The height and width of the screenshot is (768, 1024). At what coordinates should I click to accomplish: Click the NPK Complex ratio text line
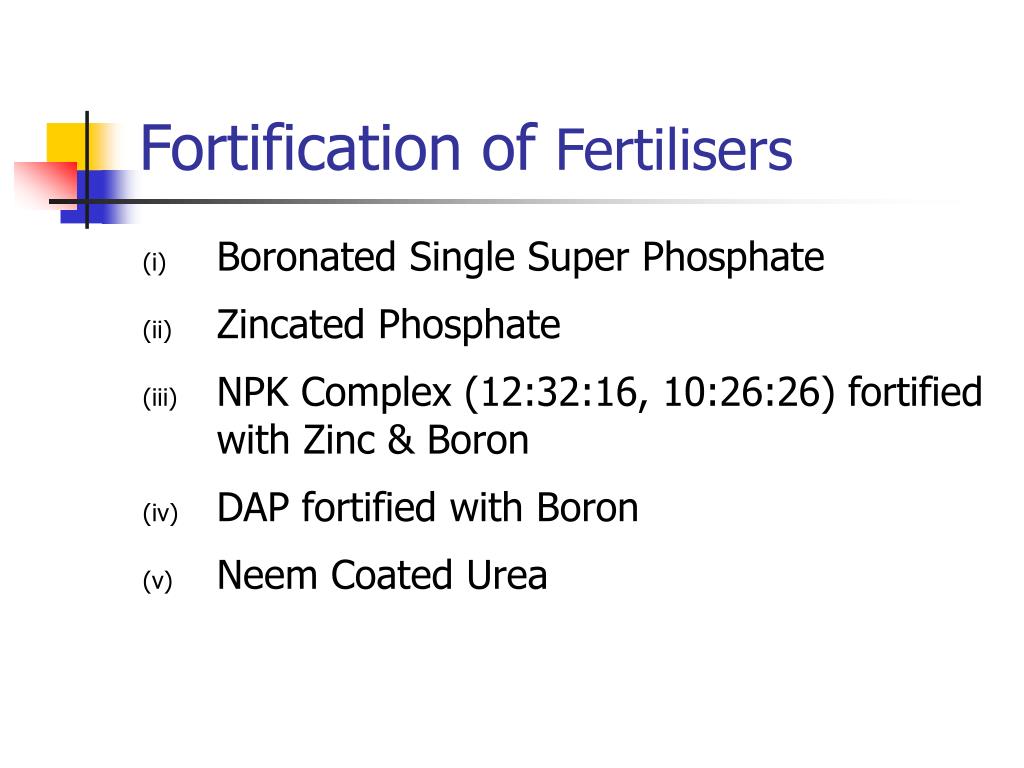point(600,393)
